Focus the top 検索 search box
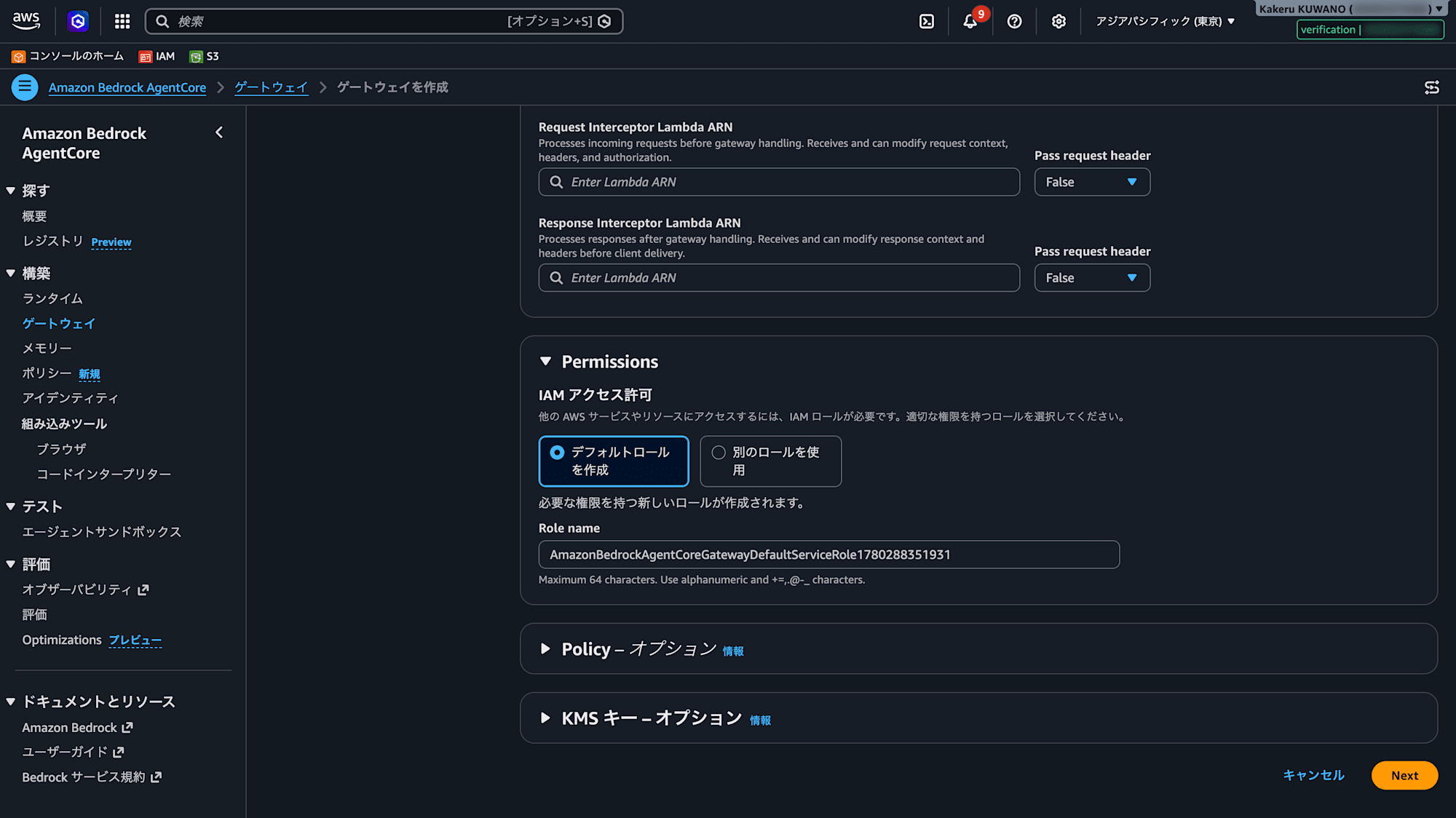1456x818 pixels. tap(384, 21)
